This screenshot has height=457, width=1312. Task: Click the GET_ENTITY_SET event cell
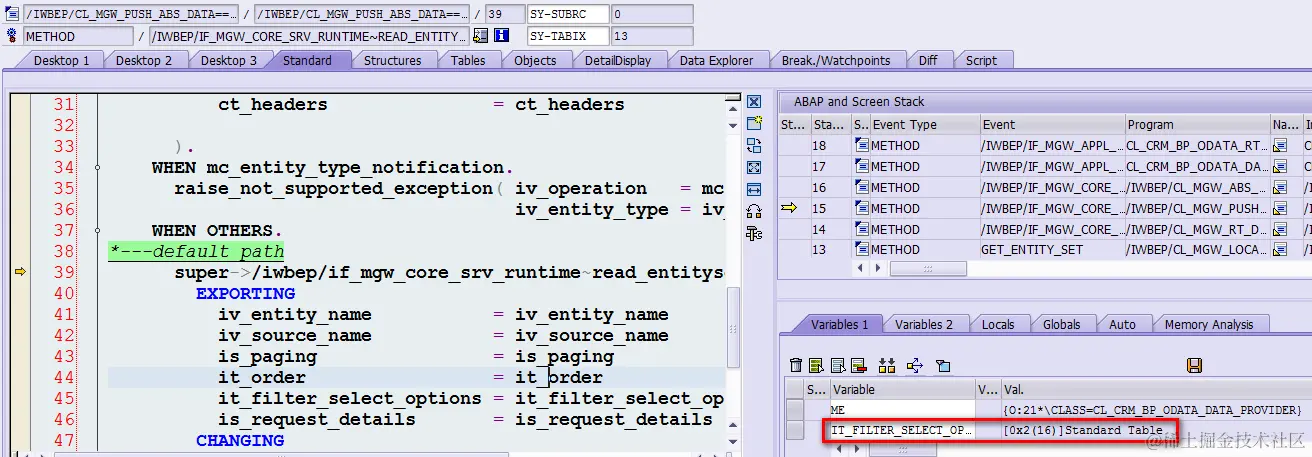(x=1051, y=250)
